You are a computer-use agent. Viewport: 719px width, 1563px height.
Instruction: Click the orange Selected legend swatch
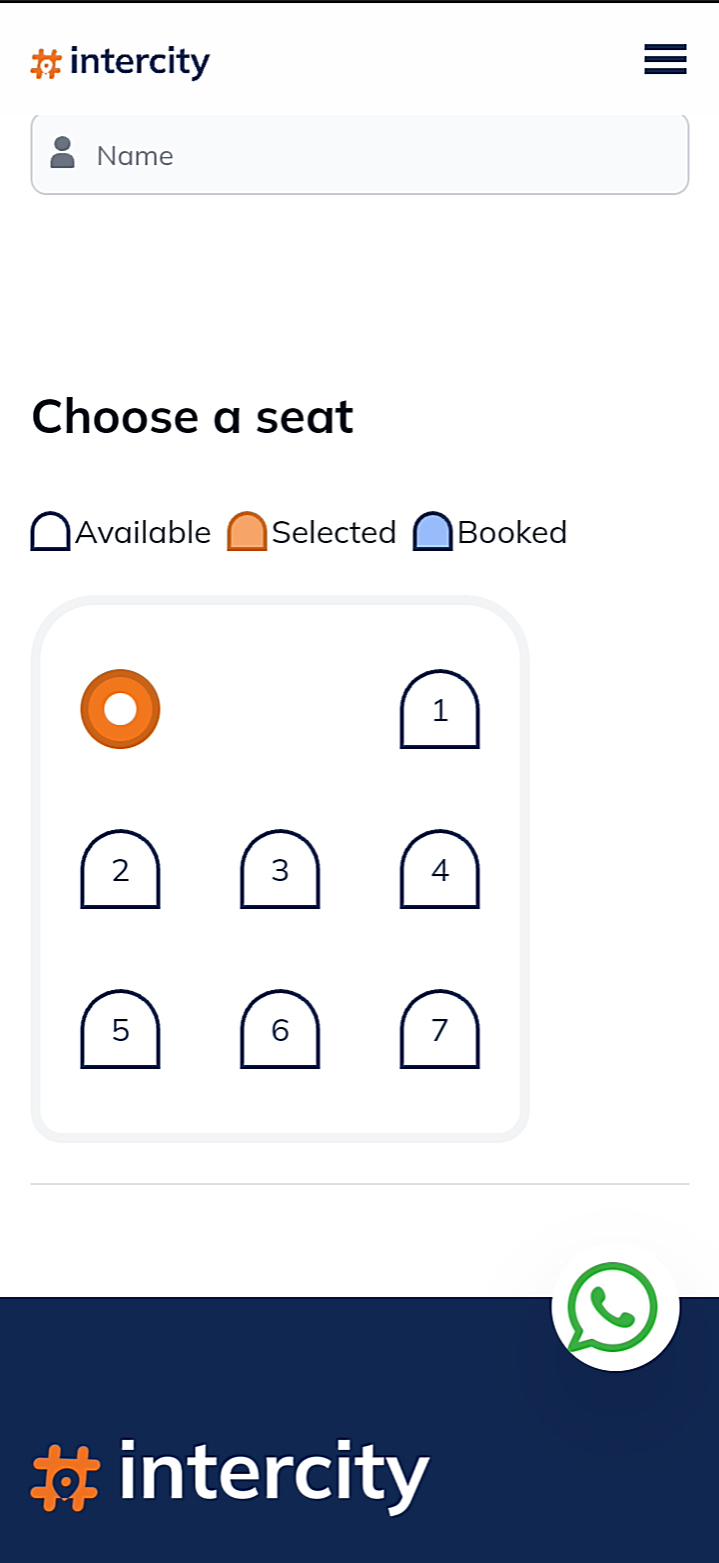(247, 532)
